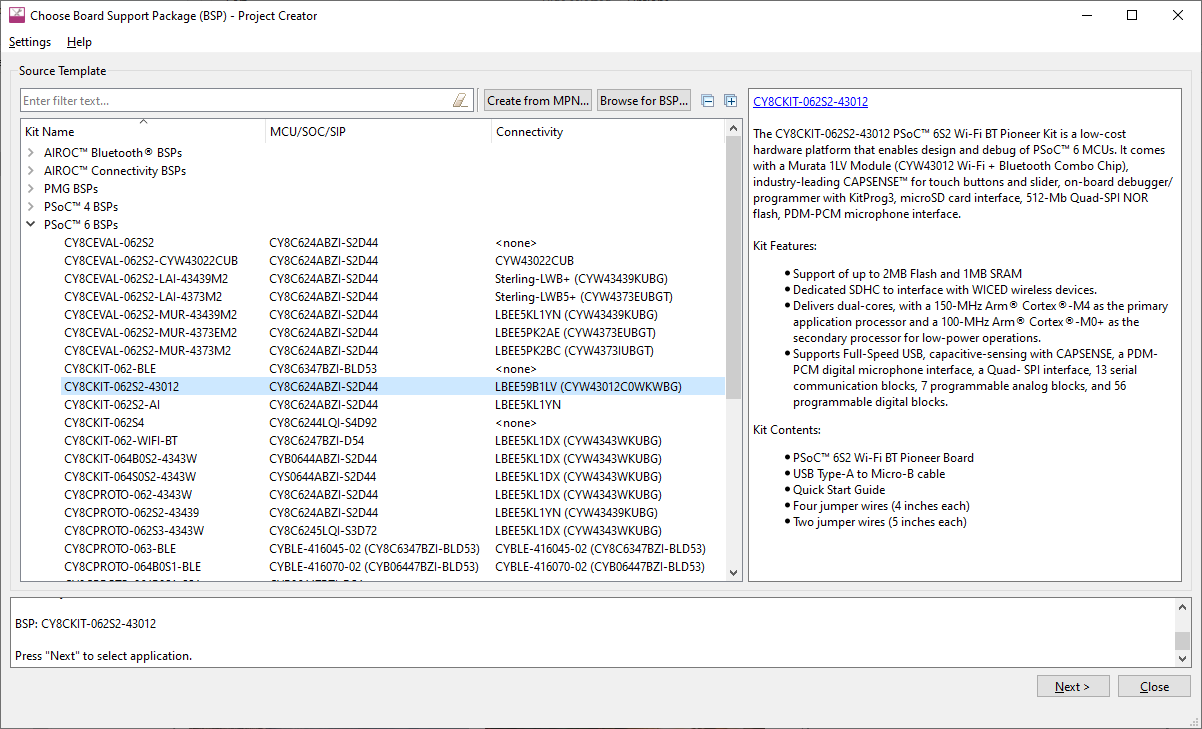Select the CY8CEVAL-062S2-MUR-4373M2 kit
This screenshot has width=1202, height=729.
tap(147, 351)
